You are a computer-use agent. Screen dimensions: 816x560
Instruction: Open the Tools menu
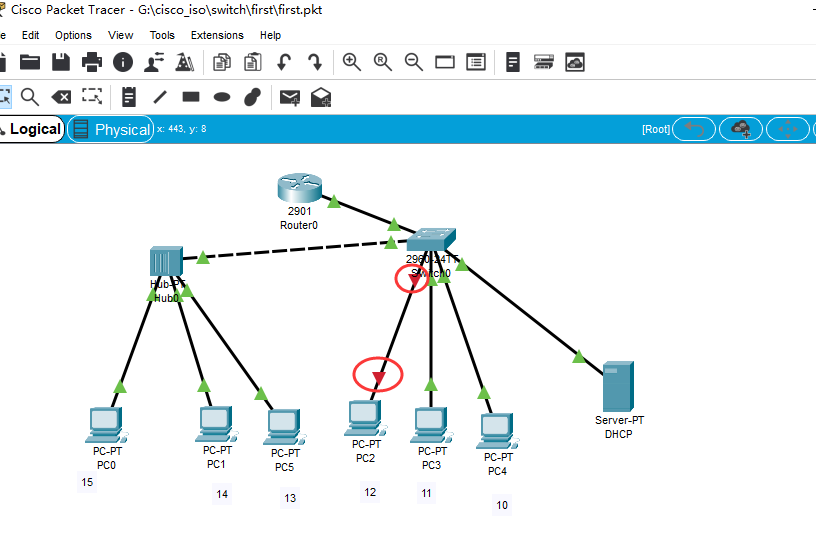pos(162,35)
